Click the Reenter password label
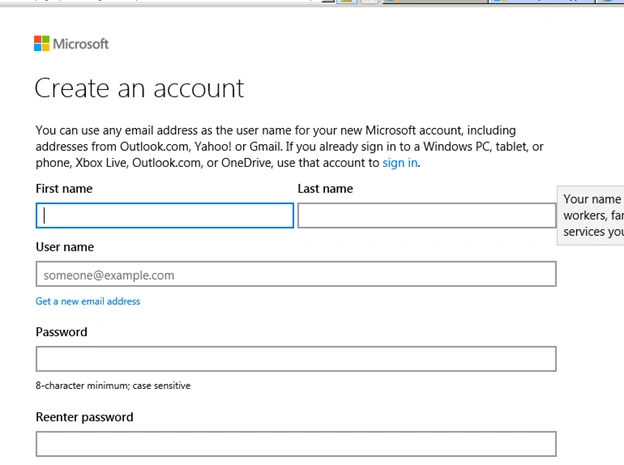This screenshot has height=465, width=624. tap(84, 417)
